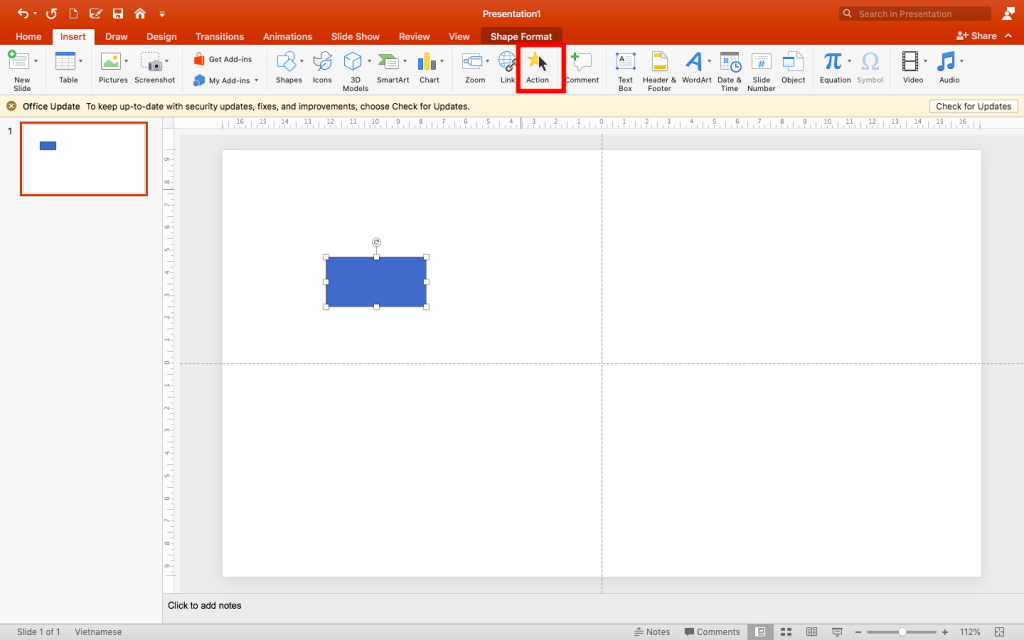Open the Shape Format tab
Screen dimensions: 1024x640
pyautogui.click(x=520, y=37)
